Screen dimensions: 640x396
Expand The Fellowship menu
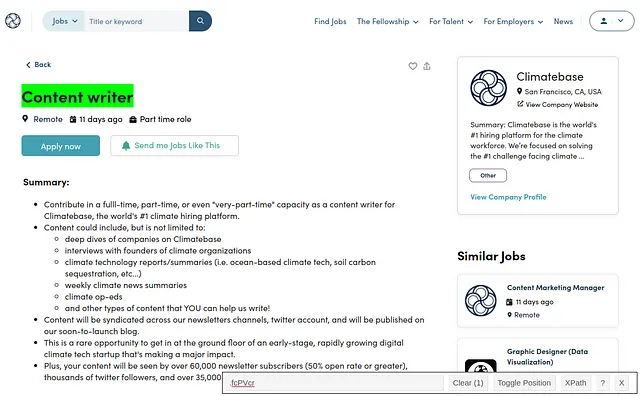click(387, 22)
